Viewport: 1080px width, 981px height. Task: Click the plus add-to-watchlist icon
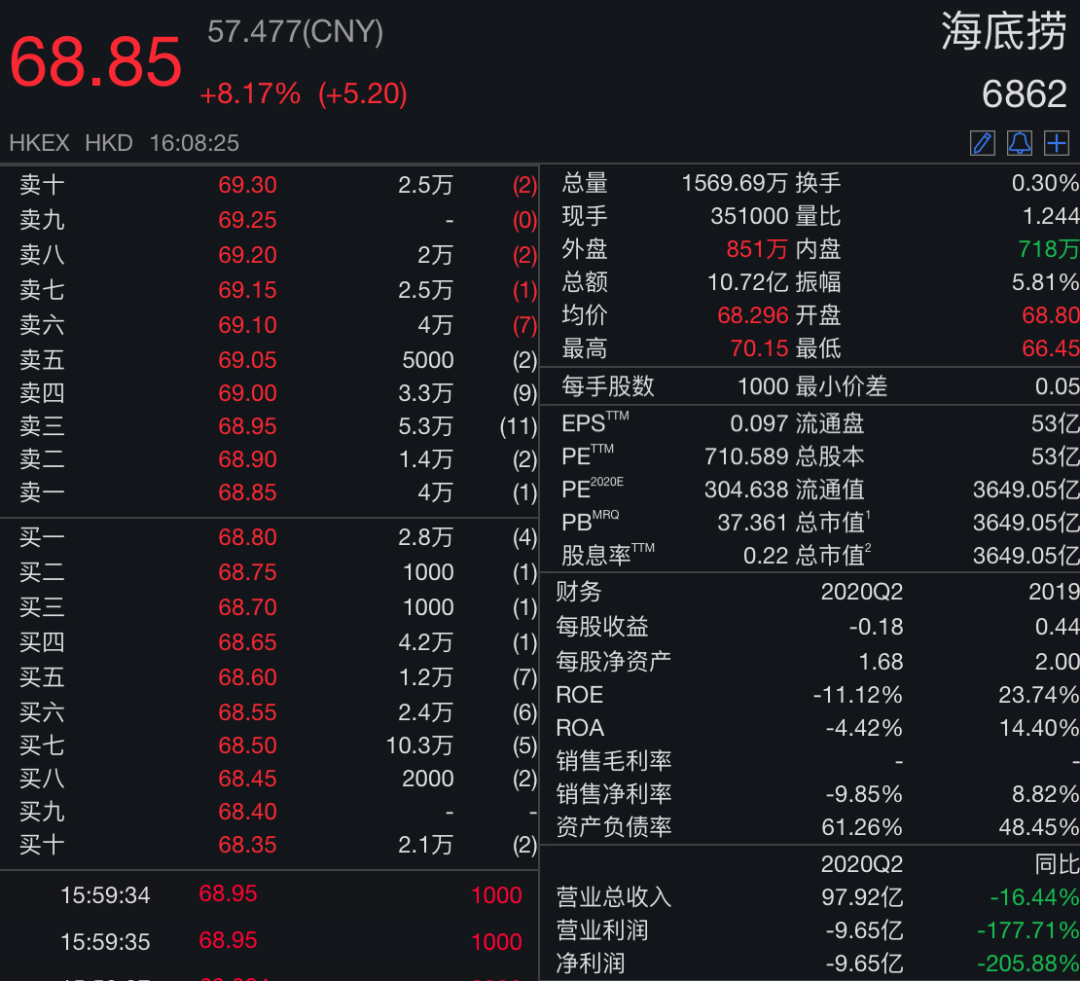pos(1057,143)
